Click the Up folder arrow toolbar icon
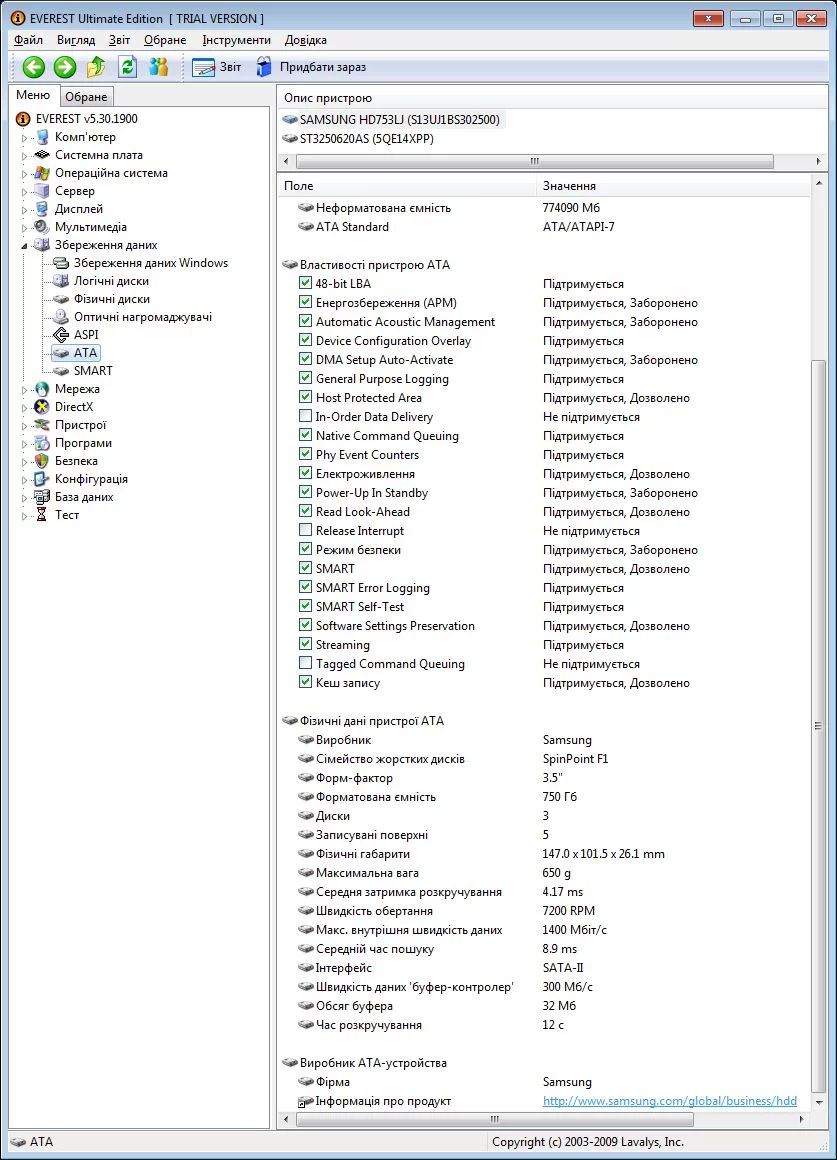Screen dimensions: 837x1160 point(95,67)
